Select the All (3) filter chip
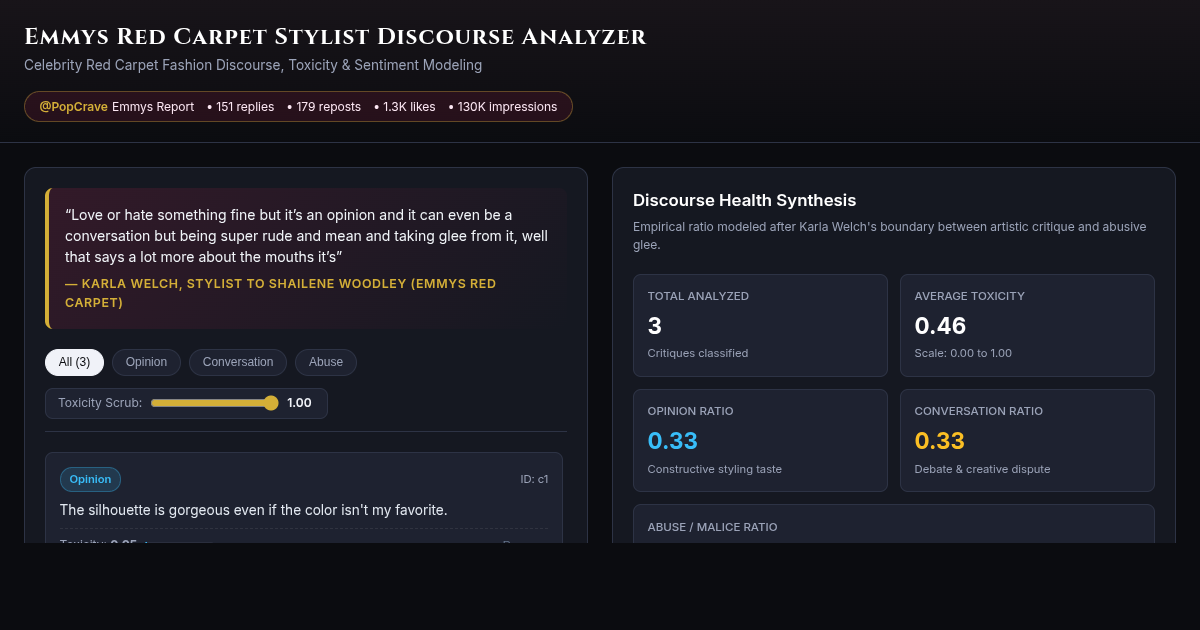 tap(74, 362)
